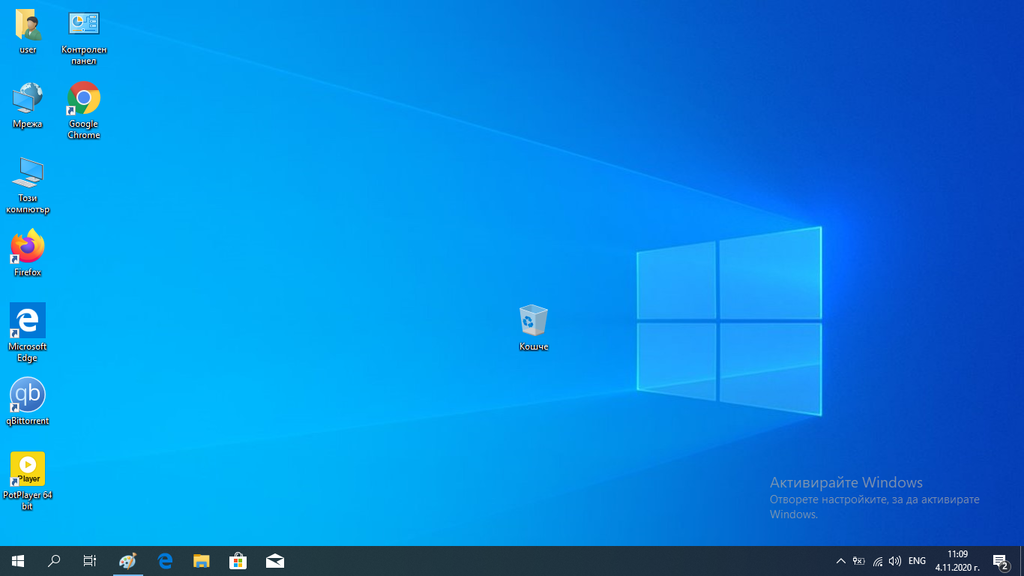
Task: Open the Windows Start menu
Action: [x=17, y=561]
